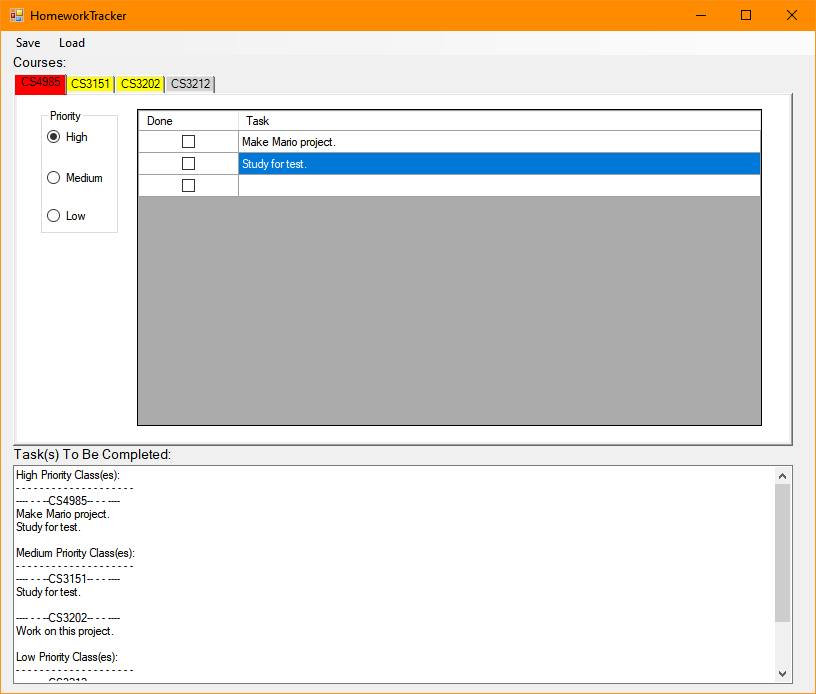Switch to the CS4985 course tab
Image resolution: width=816 pixels, height=694 pixels.
(41, 84)
